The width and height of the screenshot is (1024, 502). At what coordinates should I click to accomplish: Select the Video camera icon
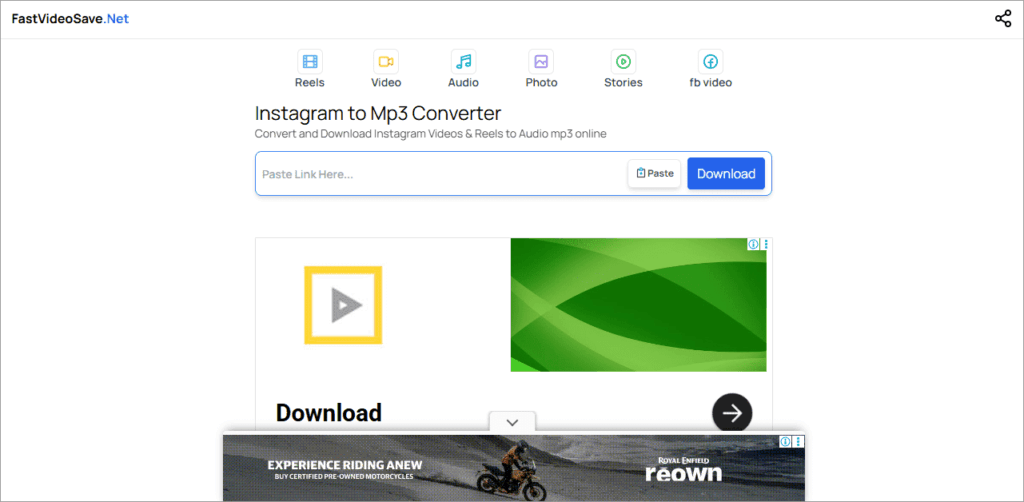pyautogui.click(x=386, y=61)
